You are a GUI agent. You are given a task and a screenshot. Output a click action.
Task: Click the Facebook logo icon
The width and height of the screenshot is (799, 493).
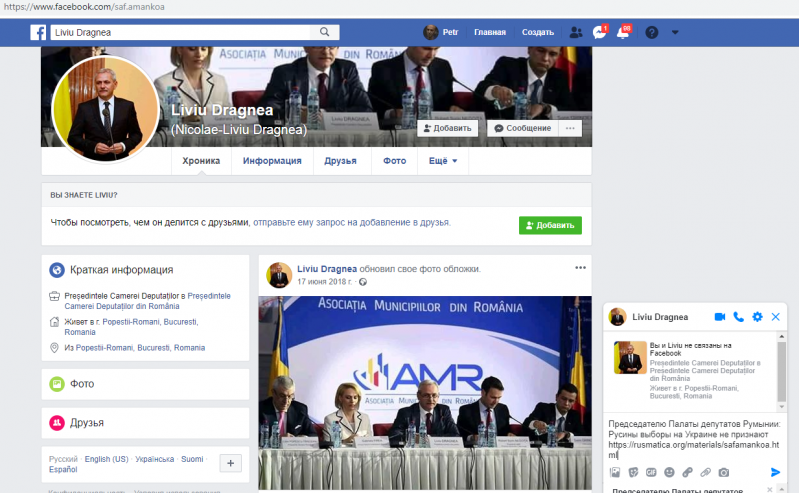(x=38, y=32)
